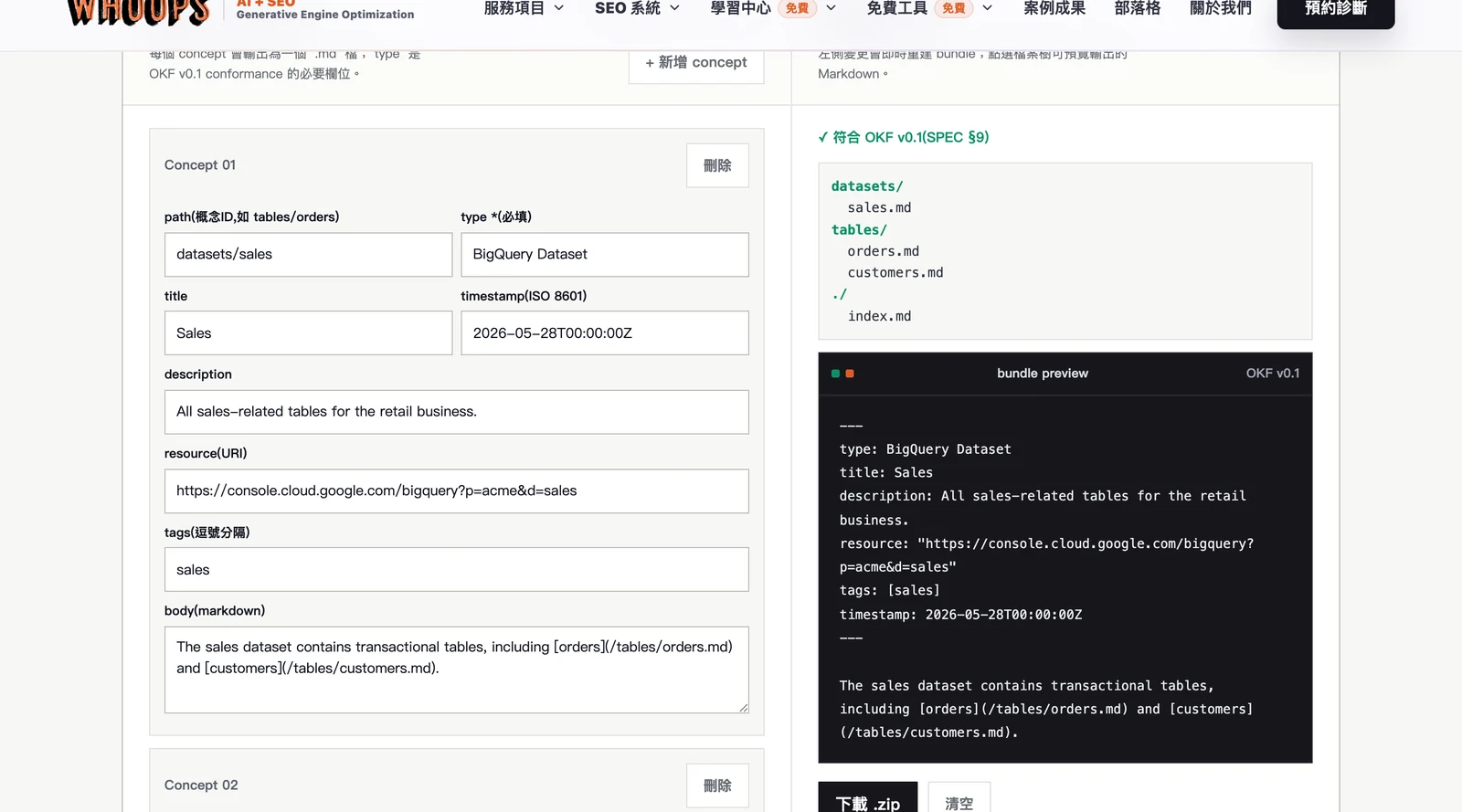Select customers.md in the file tree
This screenshot has width=1462, height=812.
(895, 272)
